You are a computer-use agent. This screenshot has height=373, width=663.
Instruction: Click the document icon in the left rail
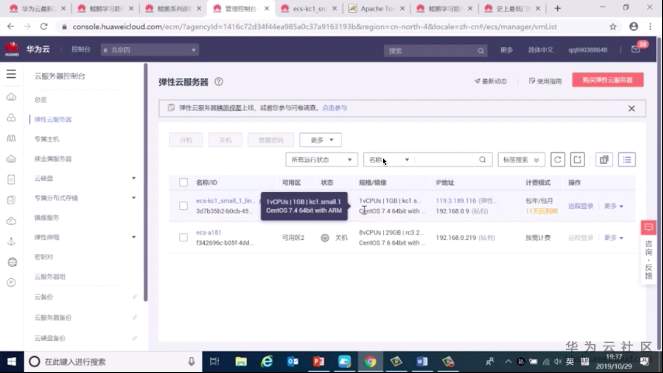click(x=11, y=179)
